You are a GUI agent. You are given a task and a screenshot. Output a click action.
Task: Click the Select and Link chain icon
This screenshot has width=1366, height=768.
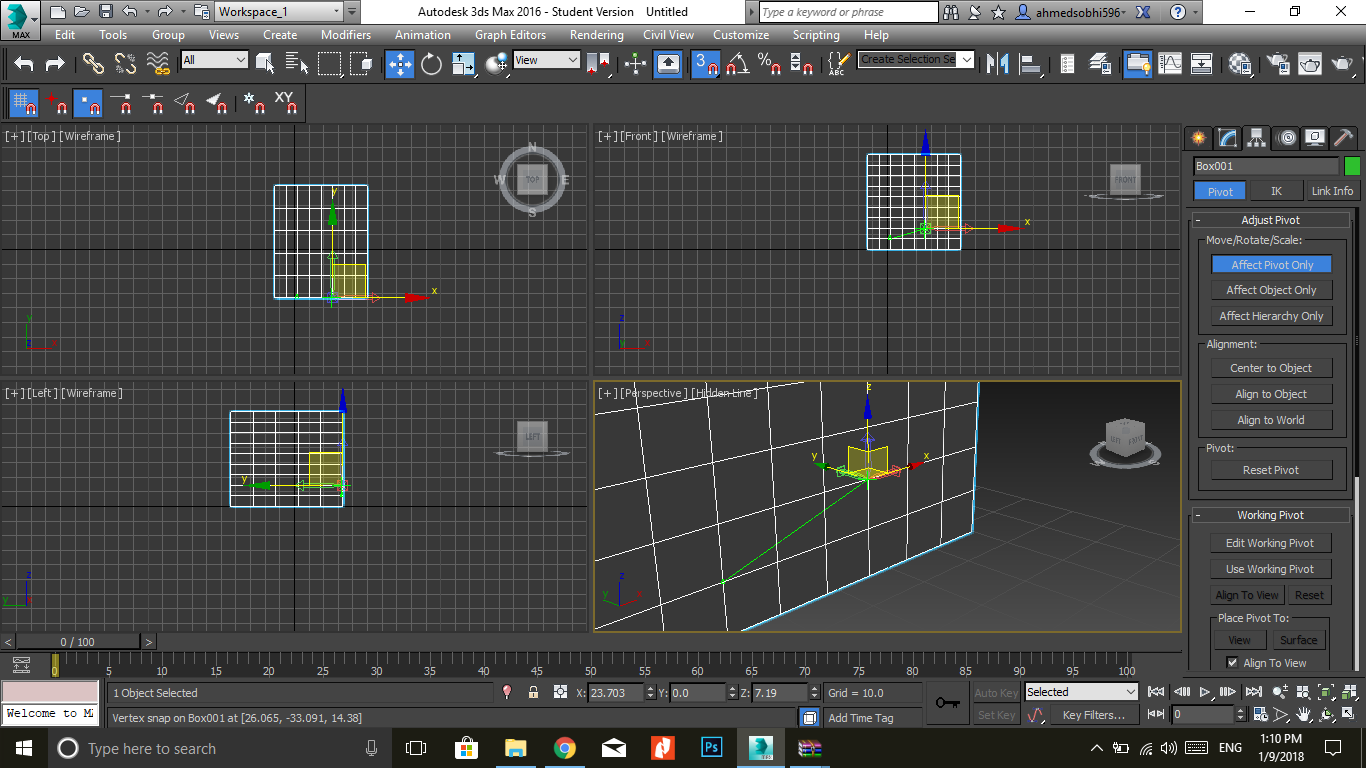pos(93,64)
